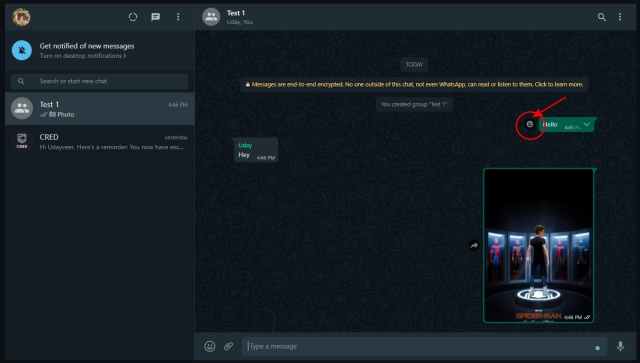The image size is (640, 363).
Task: Attach a file with paperclip icon
Action: pos(228,346)
